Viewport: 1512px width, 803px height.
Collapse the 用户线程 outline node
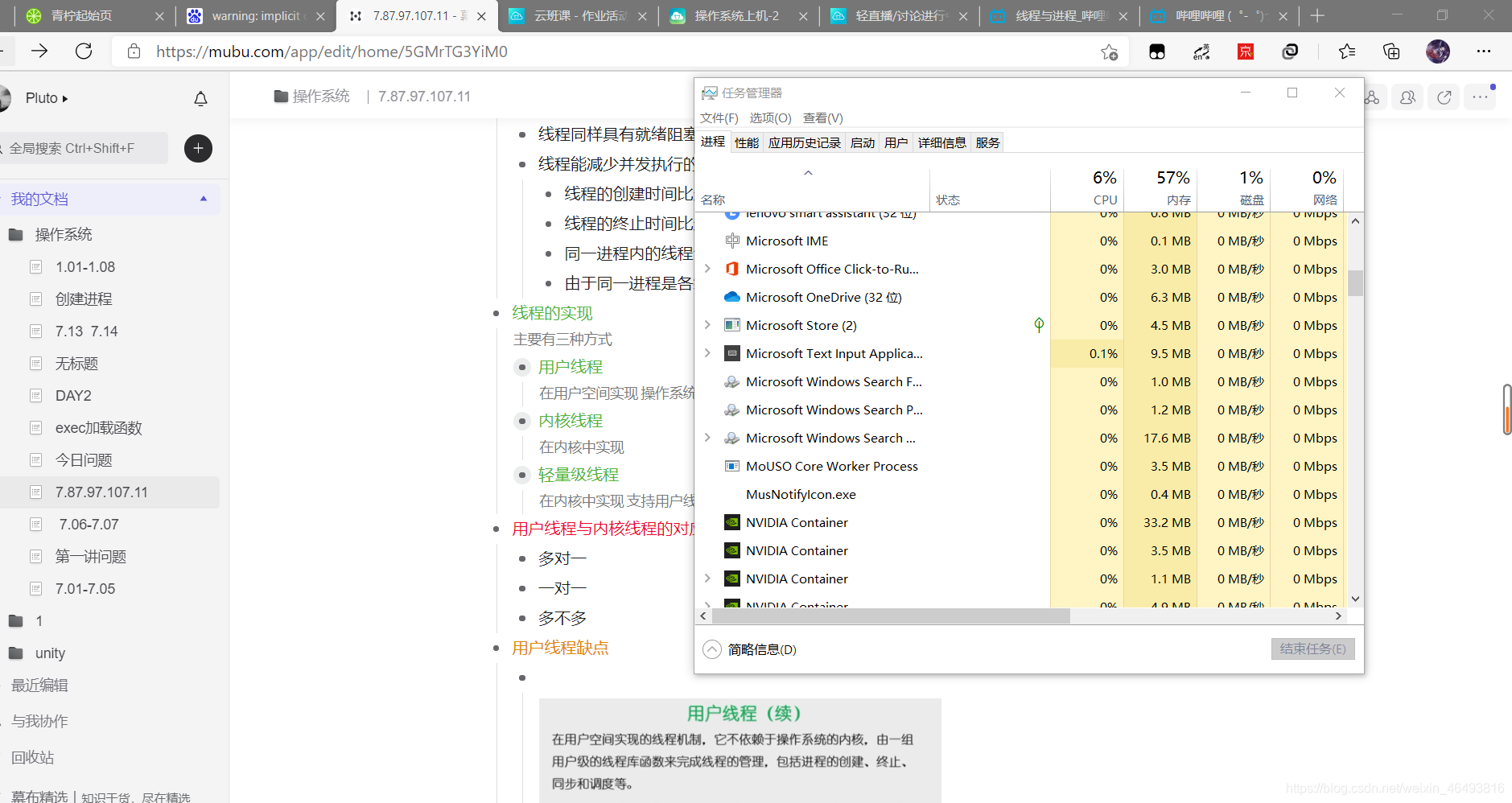(522, 367)
